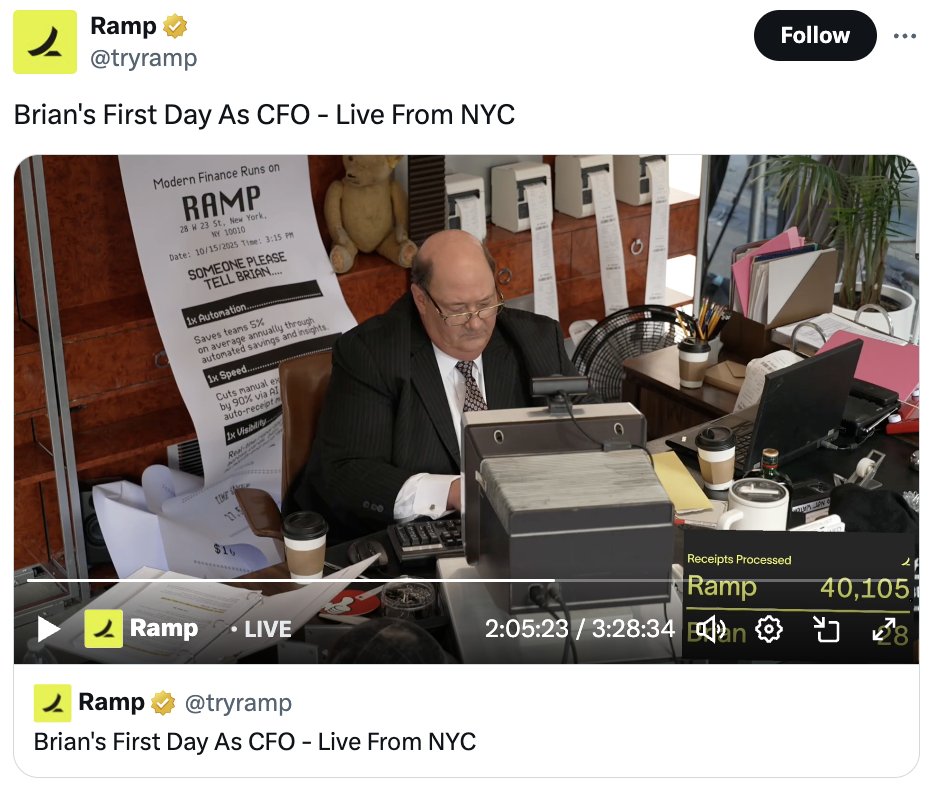Click the card title Brian's First Day As CFO
936x788 pixels.
(255, 742)
